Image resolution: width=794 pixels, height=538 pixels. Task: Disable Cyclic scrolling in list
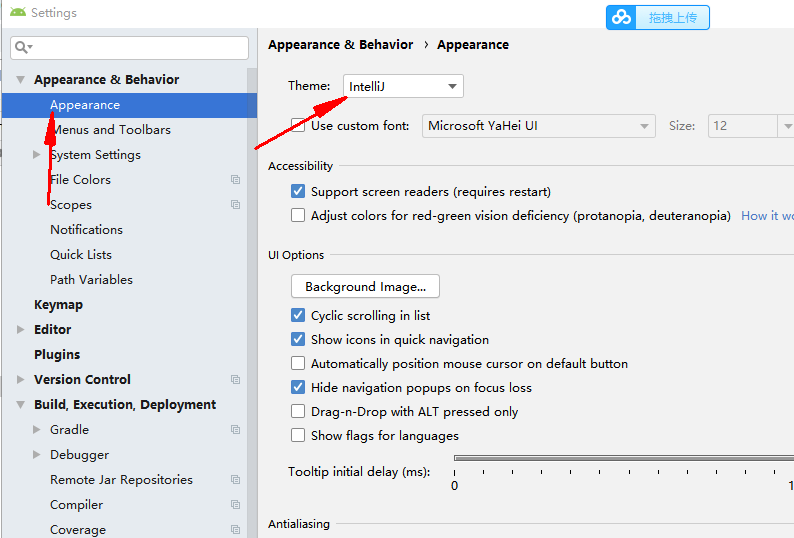[x=298, y=315]
